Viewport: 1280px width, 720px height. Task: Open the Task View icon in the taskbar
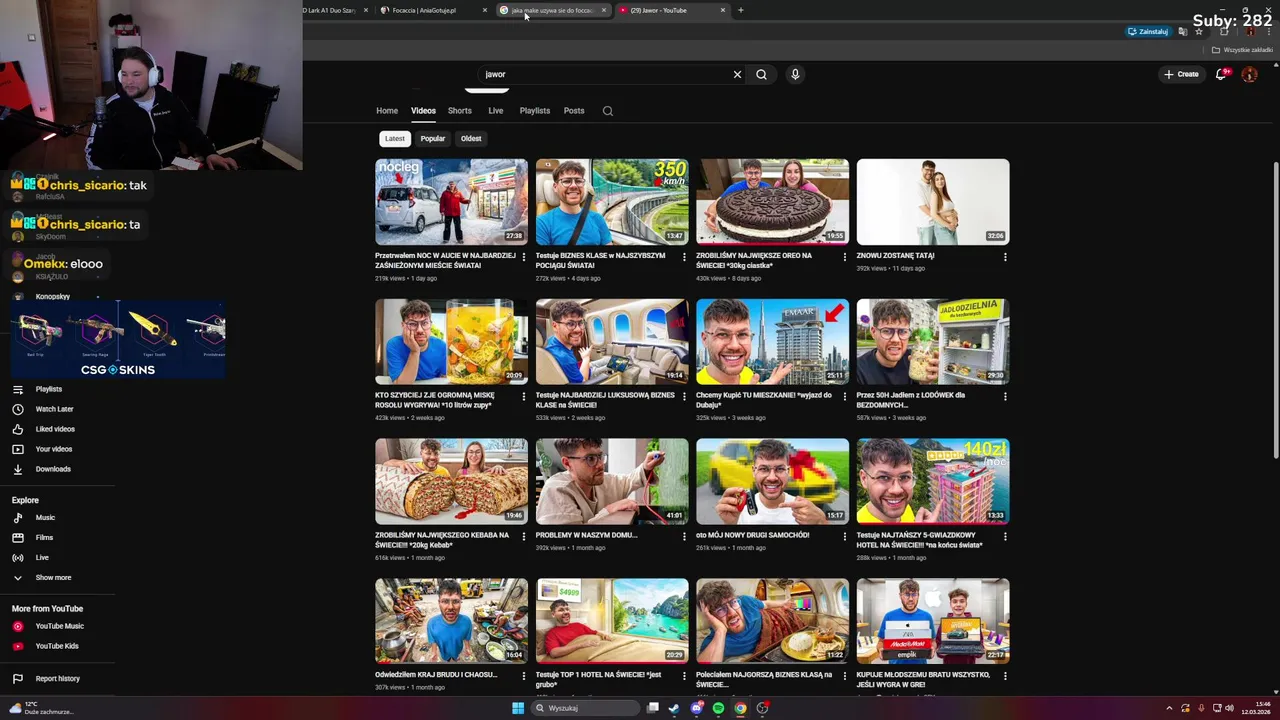tap(652, 708)
